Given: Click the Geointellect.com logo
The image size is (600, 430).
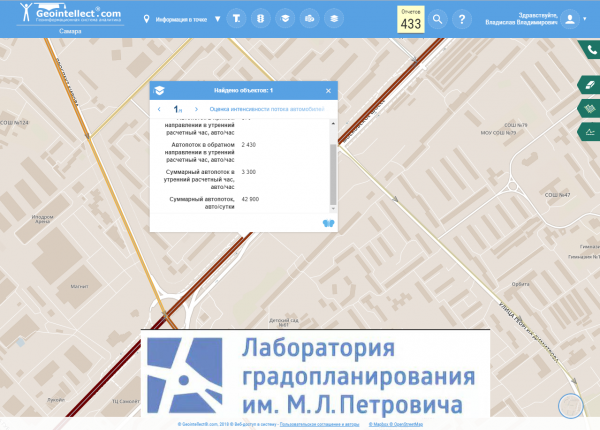Looking at the screenshot, I should pyautogui.click(x=71, y=13).
